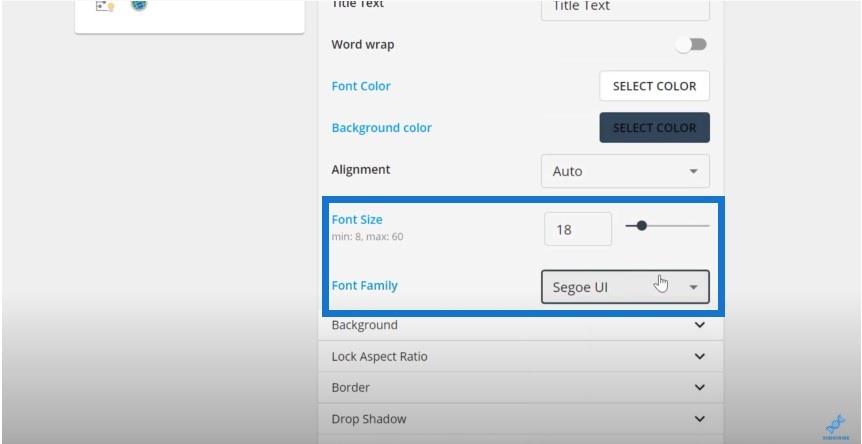Expand the Border section
Viewport: 862px width, 444px height.
(x=521, y=387)
